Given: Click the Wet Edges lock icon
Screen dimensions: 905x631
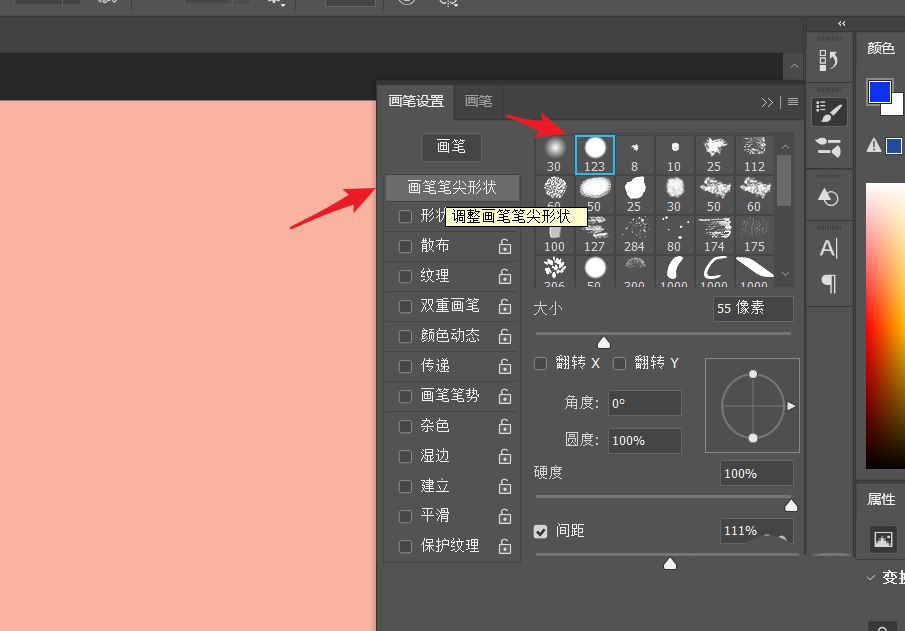Looking at the screenshot, I should [505, 456].
